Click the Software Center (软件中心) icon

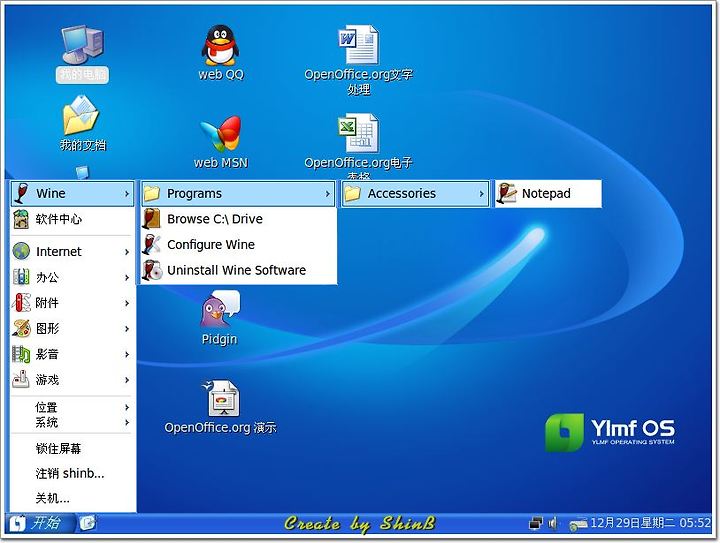[x=21, y=219]
